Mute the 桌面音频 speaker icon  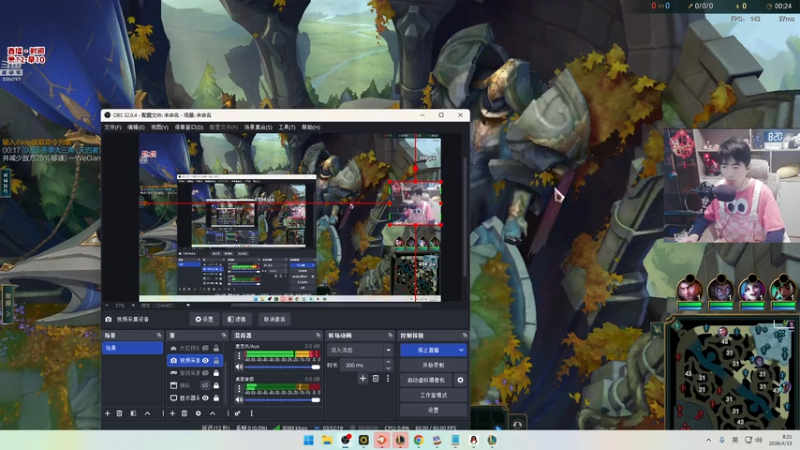point(239,399)
